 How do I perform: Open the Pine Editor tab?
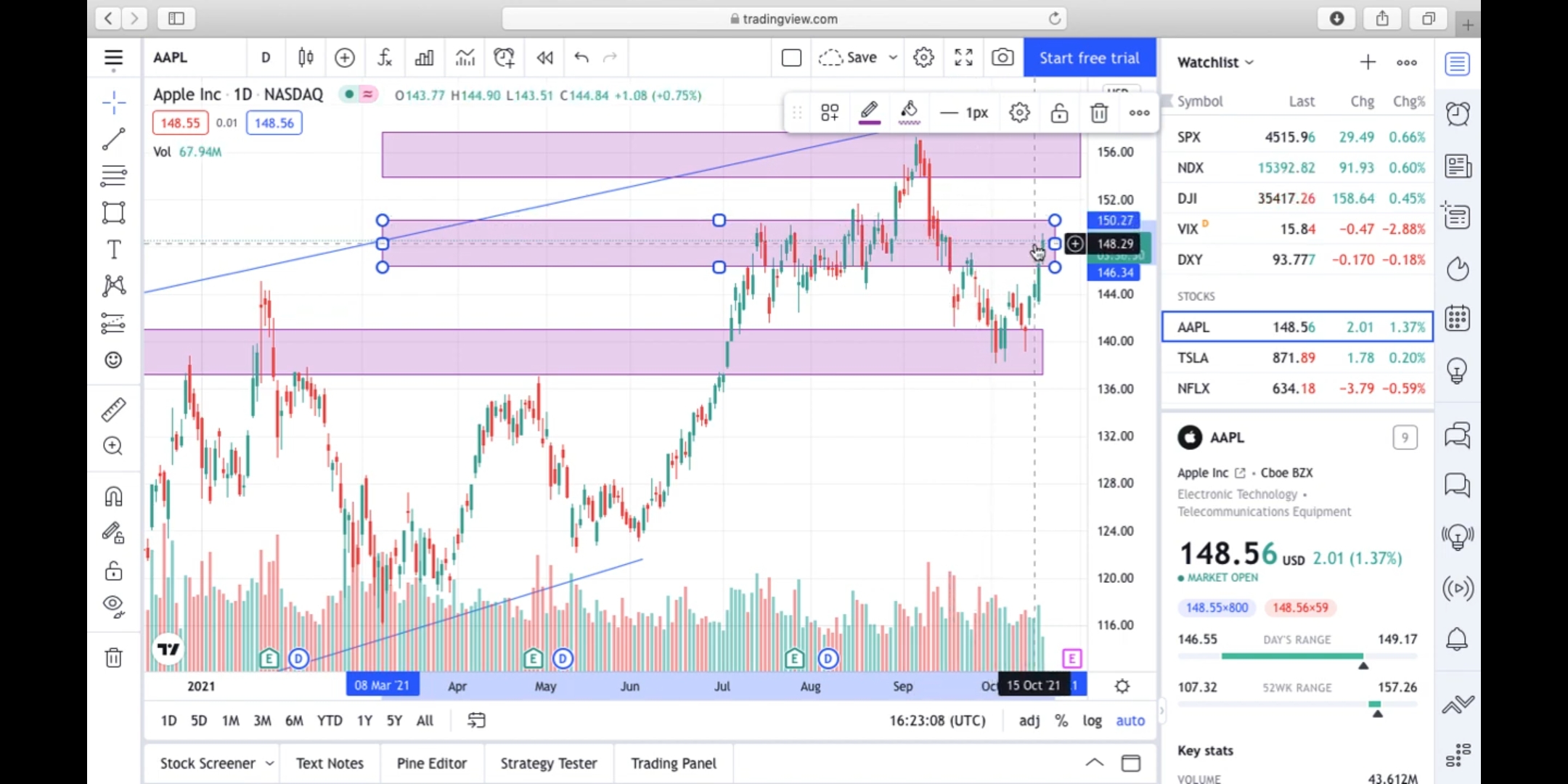431,763
